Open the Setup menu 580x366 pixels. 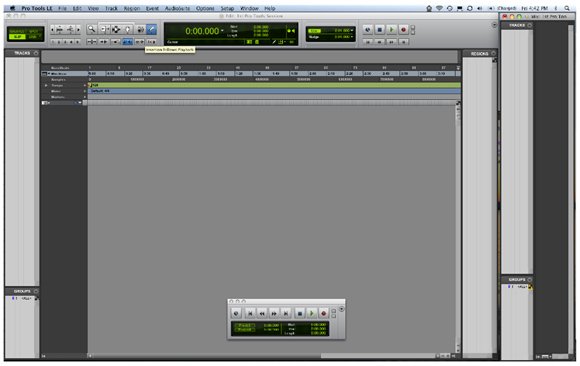[227, 8]
